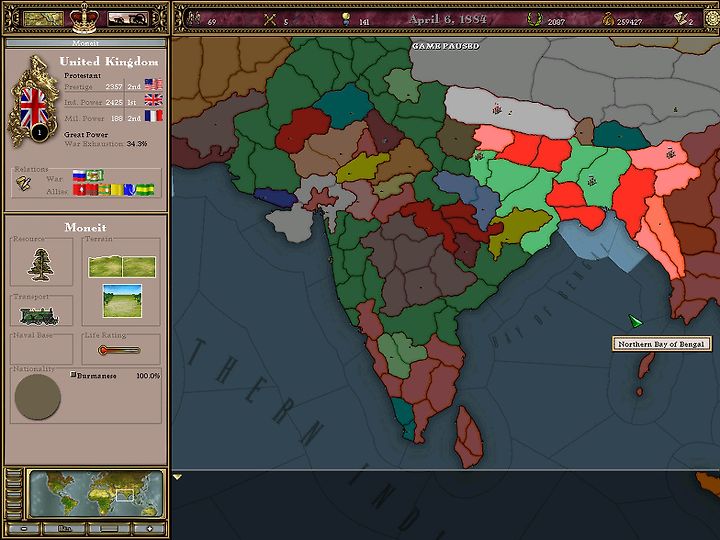This screenshot has width=720, height=540.
Task: Click the Life Rating slider
Action: click(119, 350)
